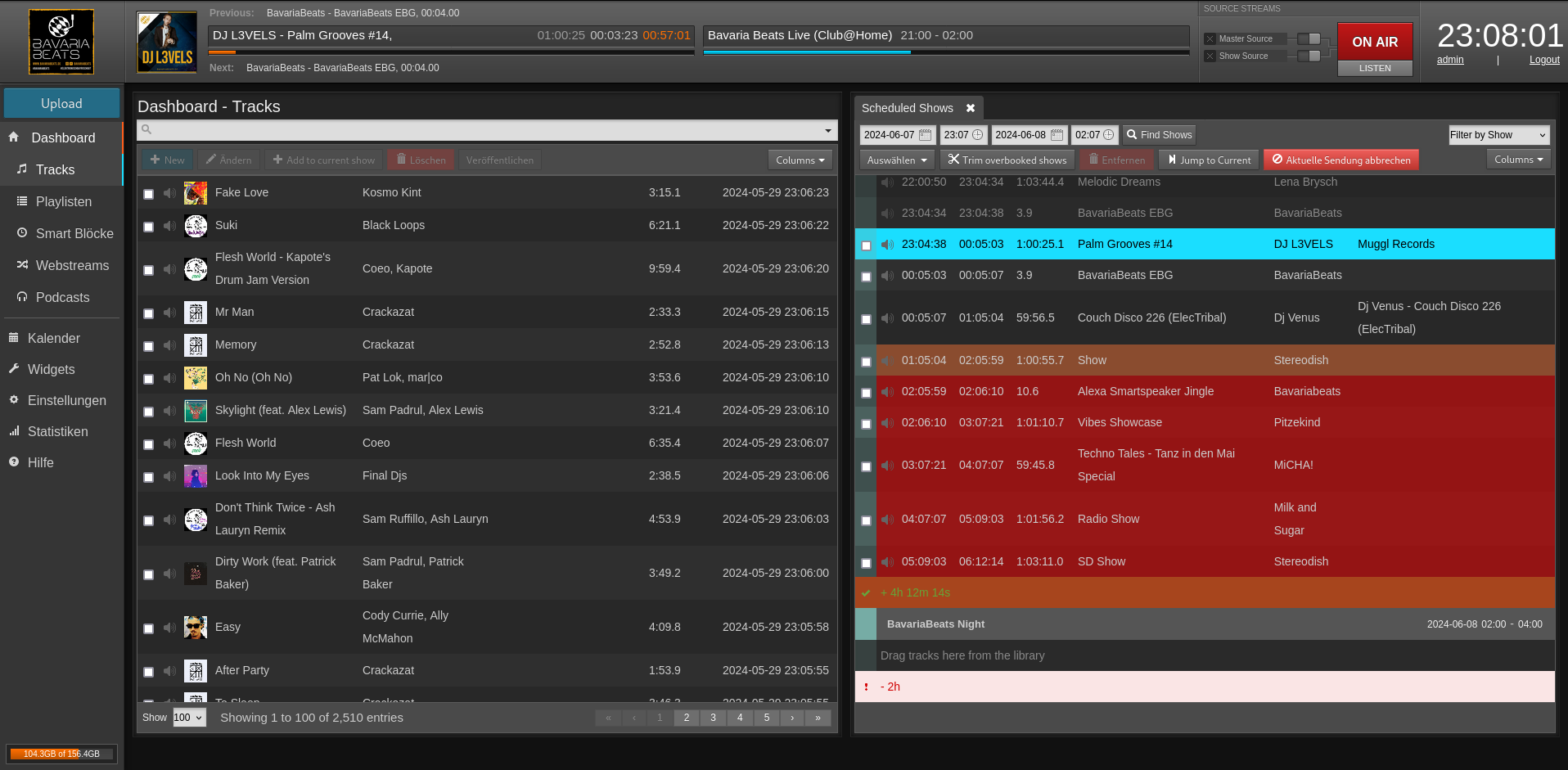Jump to Current playing item
Viewport: 1568px width, 770px height.
tap(1208, 160)
